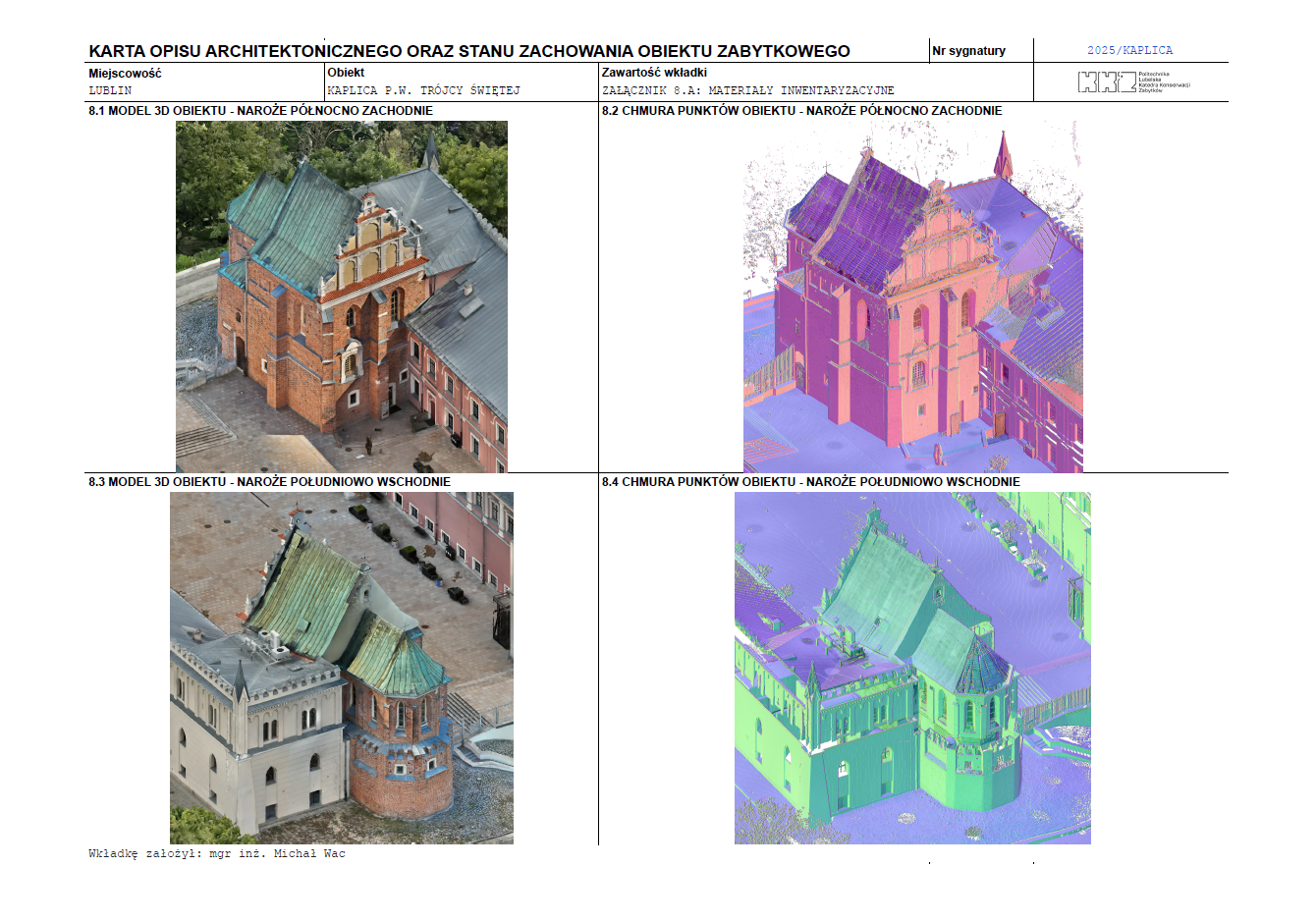Open the 8.4 green point cloud image
The width and height of the screenshot is (1316, 921).
click(912, 668)
